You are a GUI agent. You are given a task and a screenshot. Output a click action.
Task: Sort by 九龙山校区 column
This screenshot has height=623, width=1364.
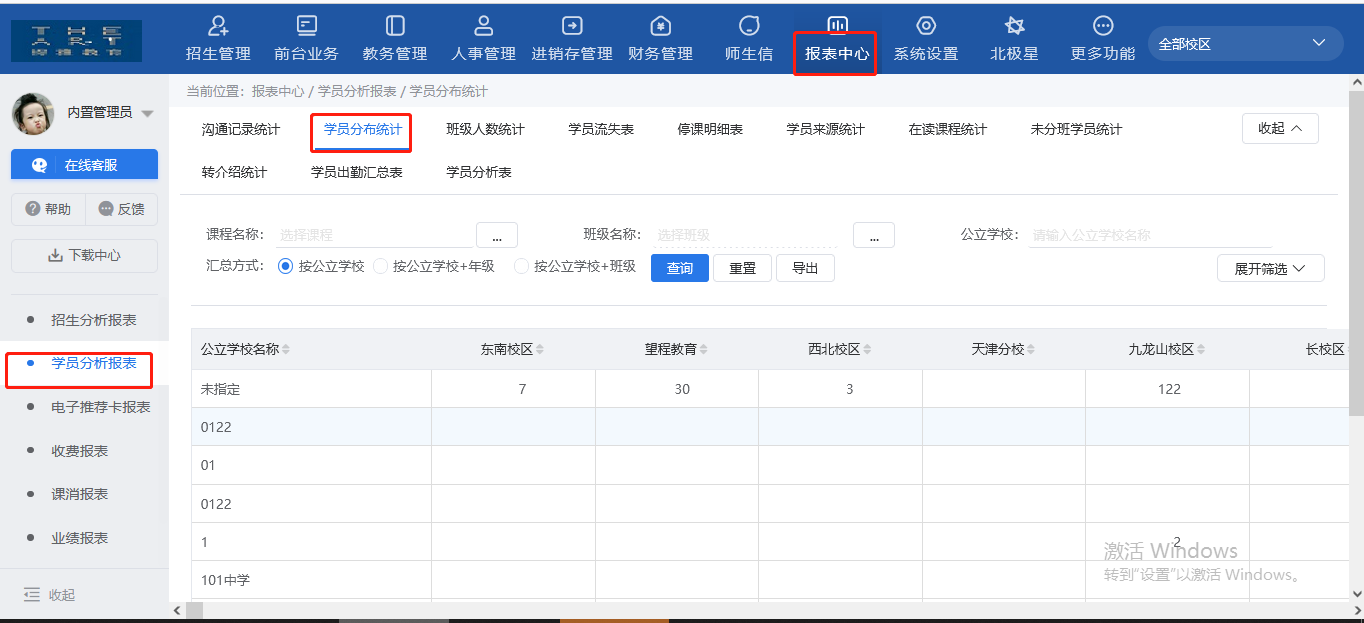pyautogui.click(x=1201, y=349)
